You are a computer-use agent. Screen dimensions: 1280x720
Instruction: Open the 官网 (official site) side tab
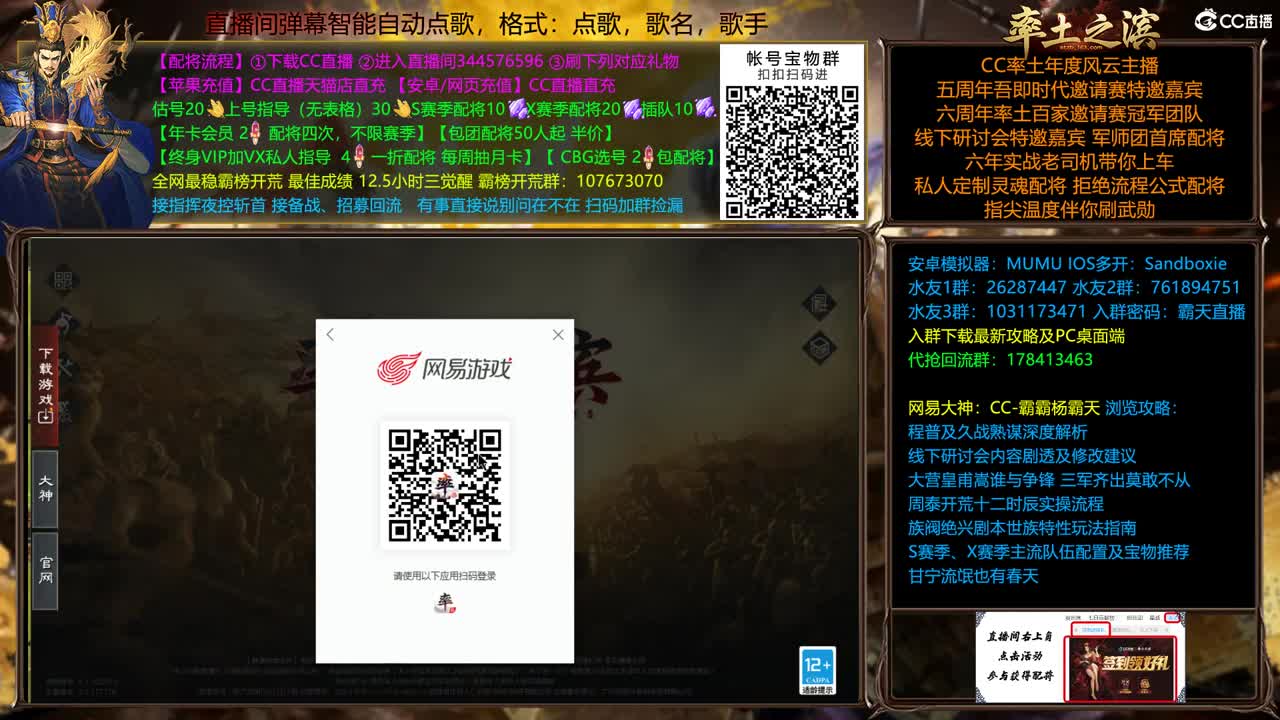click(46, 571)
